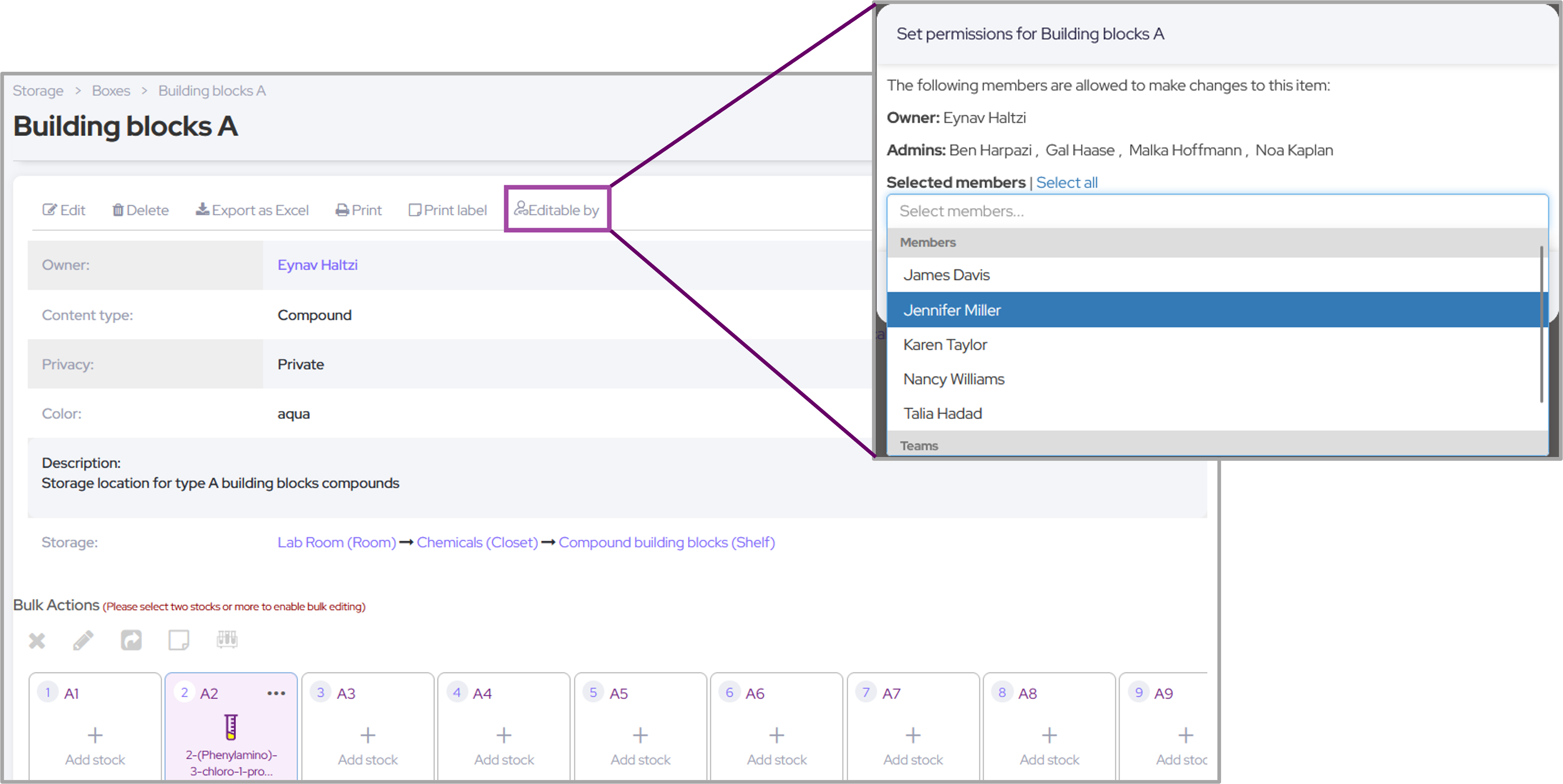This screenshot has height=784, width=1563.
Task: Pick Talia Hadad from the list
Action: click(x=942, y=413)
